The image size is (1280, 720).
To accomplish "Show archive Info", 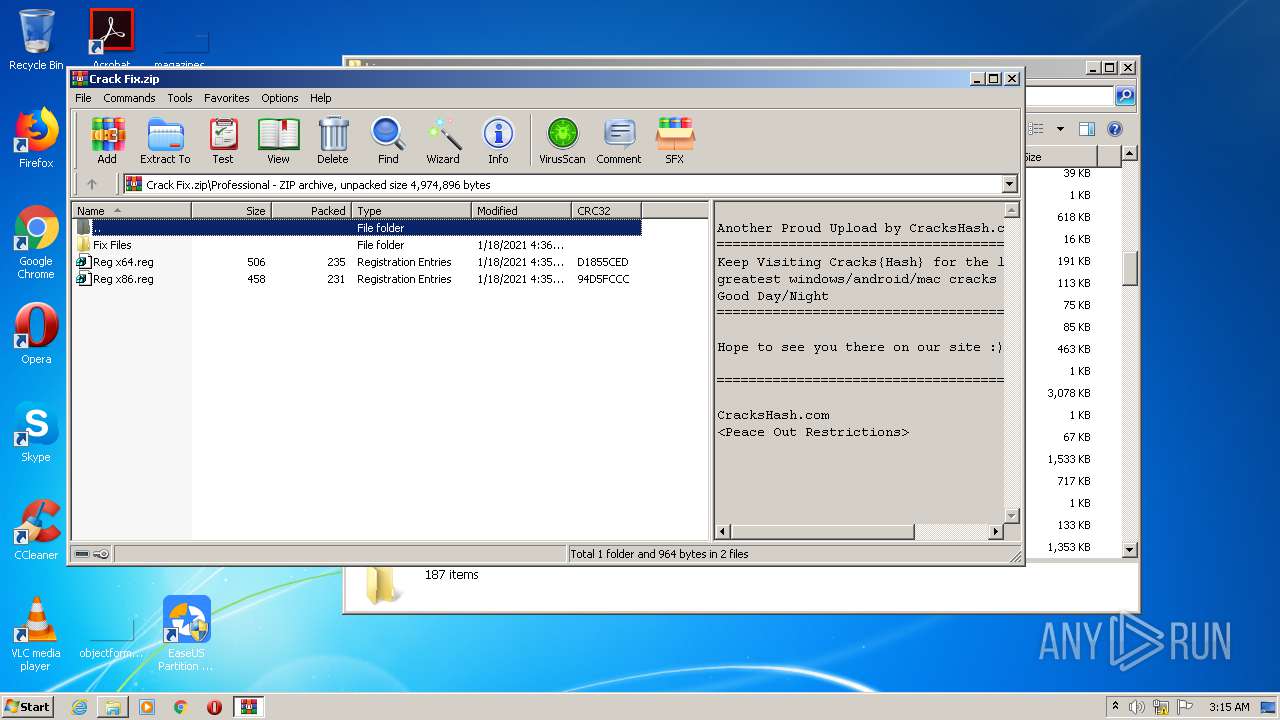I will 498,140.
